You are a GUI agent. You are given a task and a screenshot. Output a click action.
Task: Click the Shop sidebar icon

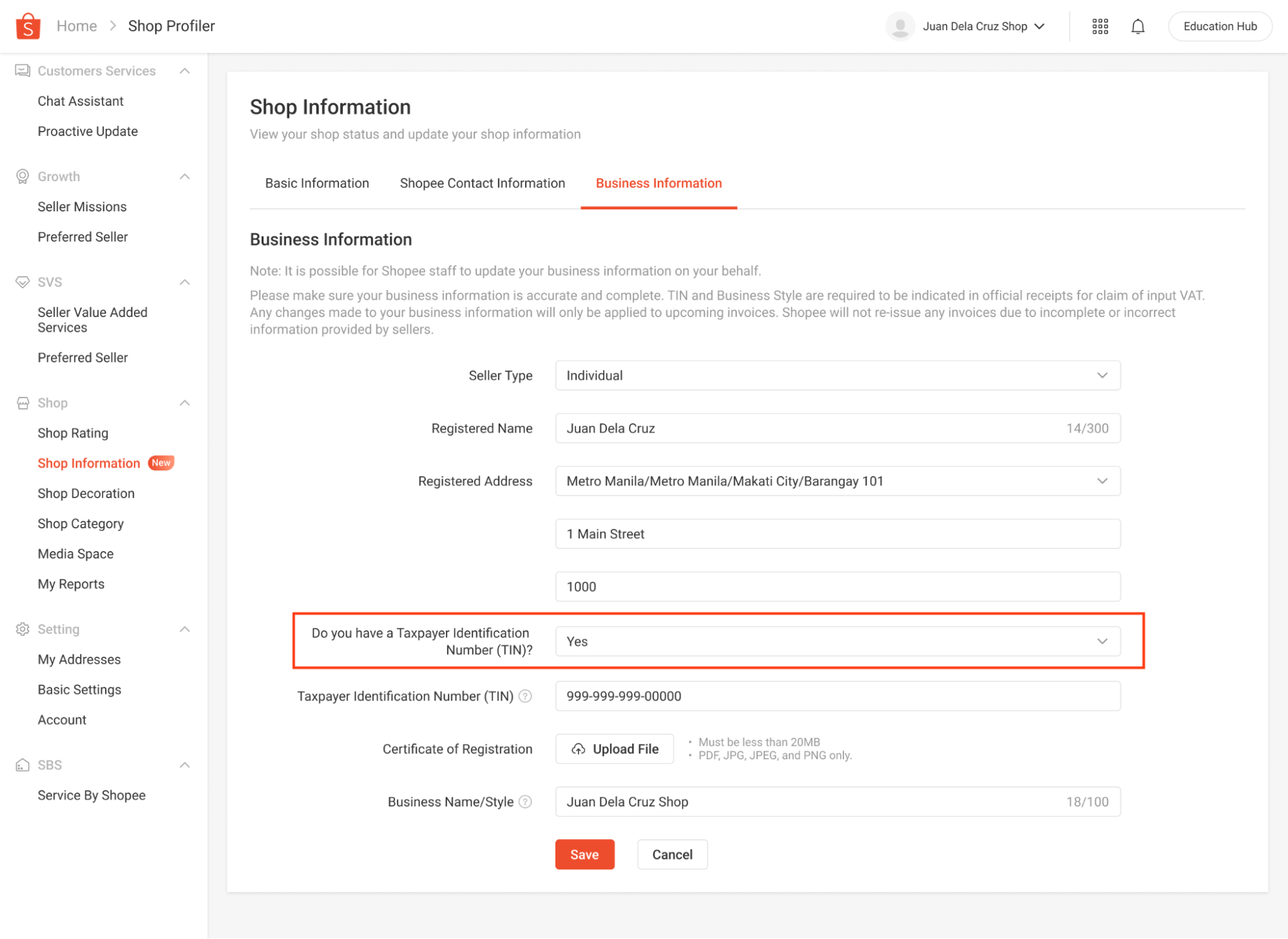click(23, 402)
